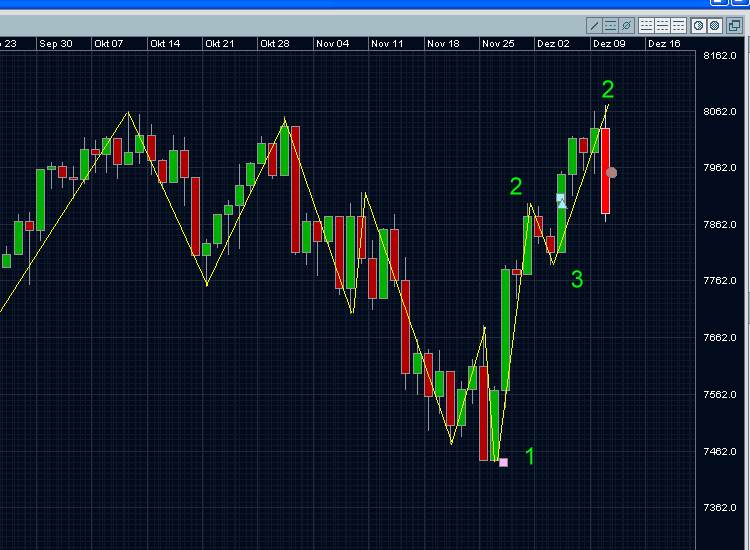
Task: Select the green '2' label above the Dez 09 candle
Action: (x=608, y=89)
